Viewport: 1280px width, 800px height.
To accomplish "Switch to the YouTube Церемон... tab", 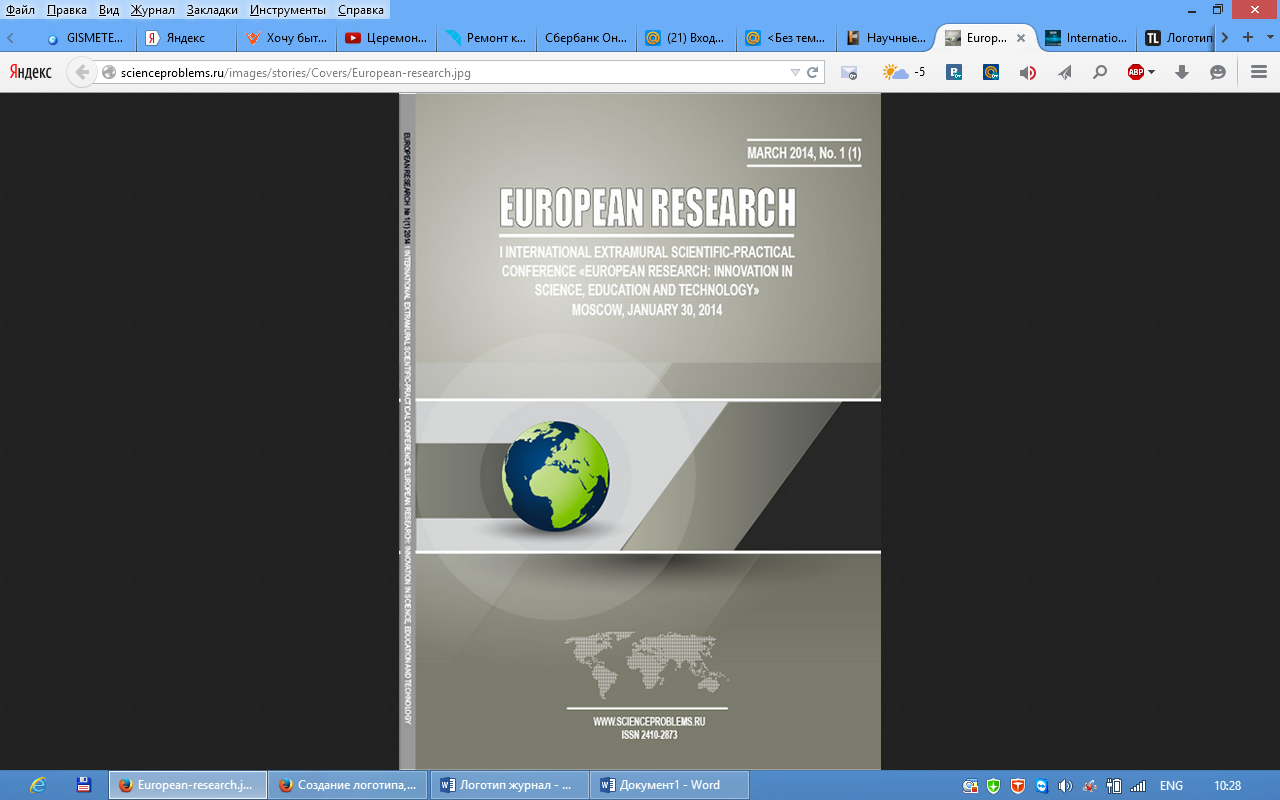I will coord(385,38).
